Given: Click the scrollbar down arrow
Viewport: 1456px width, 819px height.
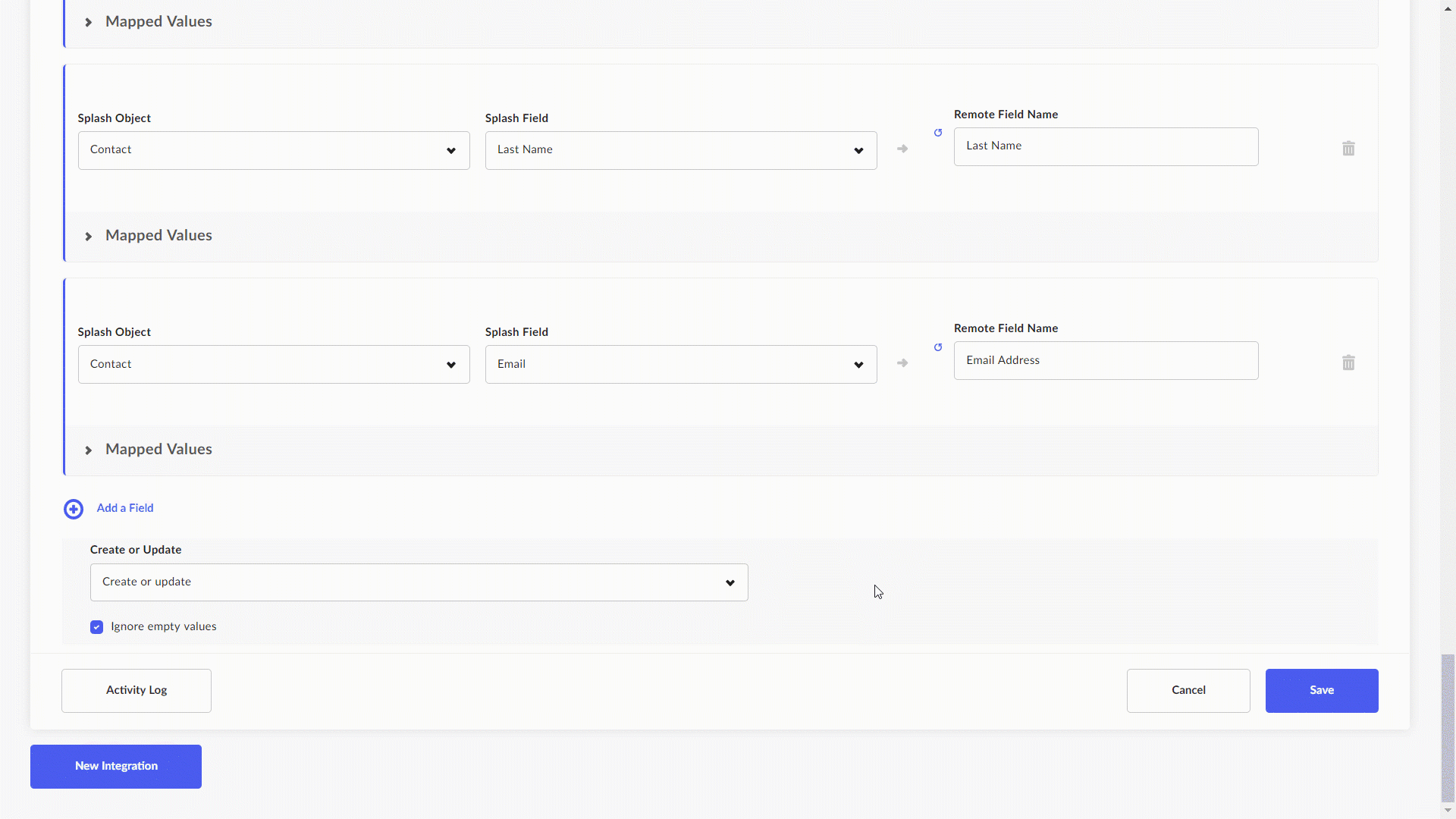Looking at the screenshot, I should [x=1448, y=811].
